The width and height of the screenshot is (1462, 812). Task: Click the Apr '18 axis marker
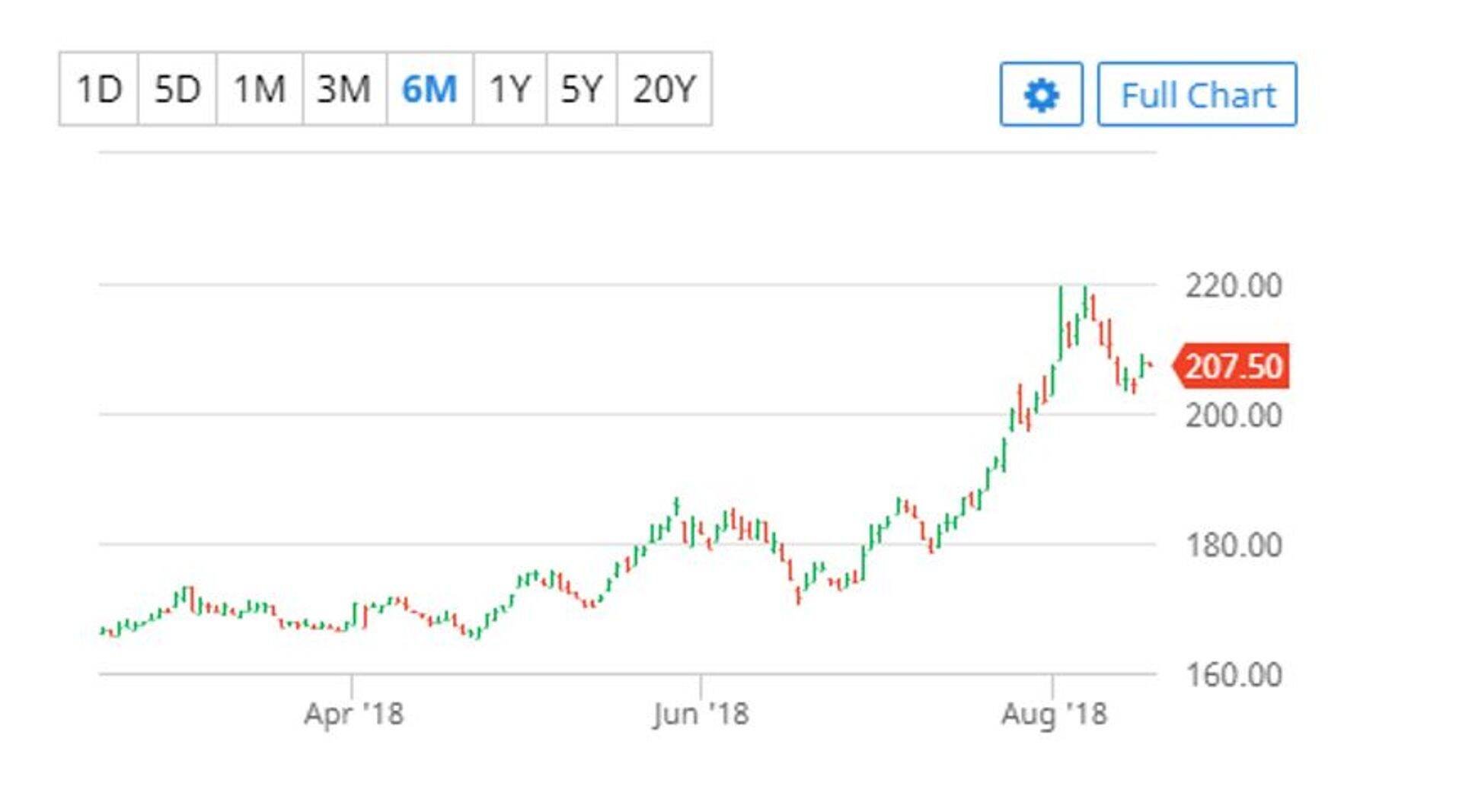(353, 714)
